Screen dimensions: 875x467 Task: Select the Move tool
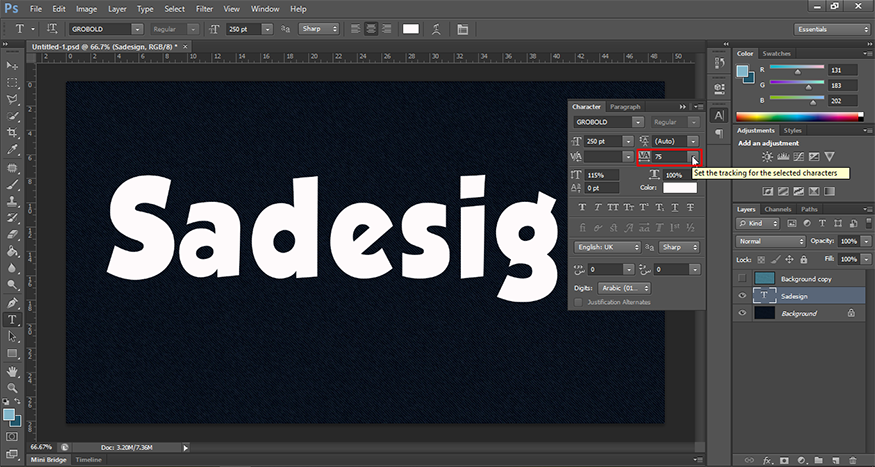[12, 65]
